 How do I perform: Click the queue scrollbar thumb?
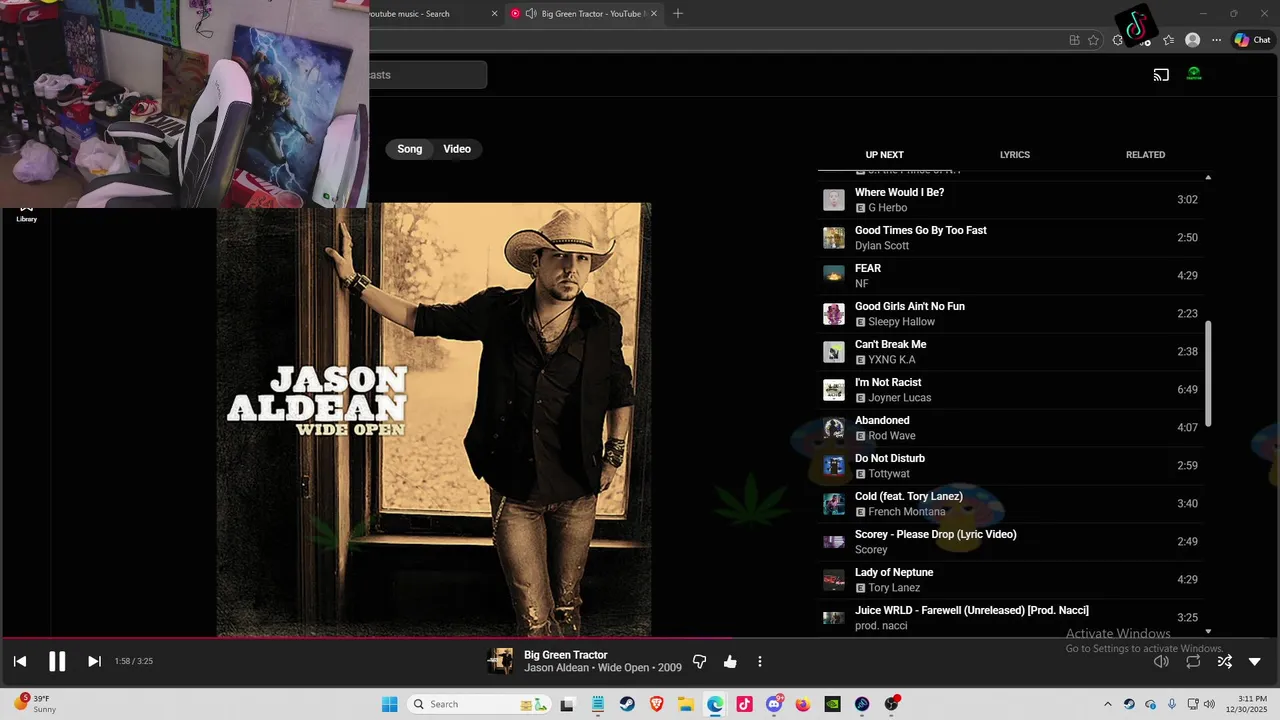(x=1208, y=373)
